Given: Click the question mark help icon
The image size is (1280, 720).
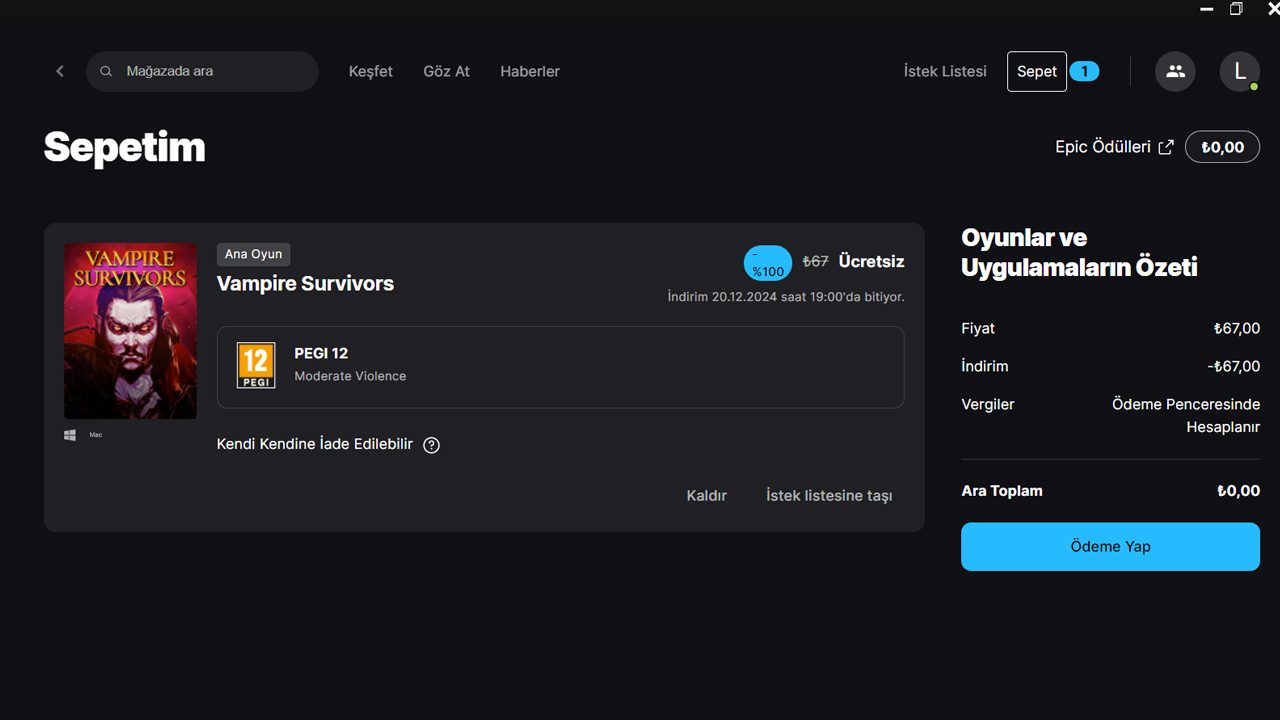Looking at the screenshot, I should pos(431,445).
